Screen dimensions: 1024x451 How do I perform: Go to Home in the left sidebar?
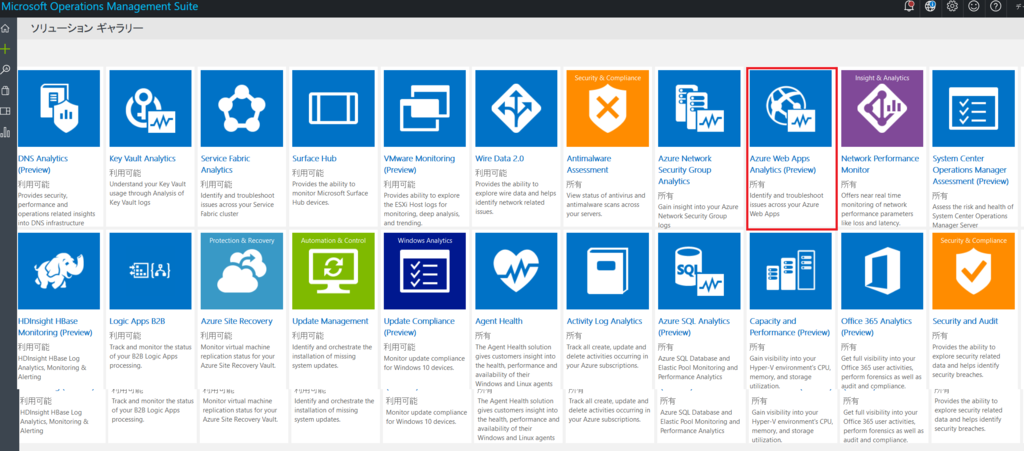click(5, 29)
